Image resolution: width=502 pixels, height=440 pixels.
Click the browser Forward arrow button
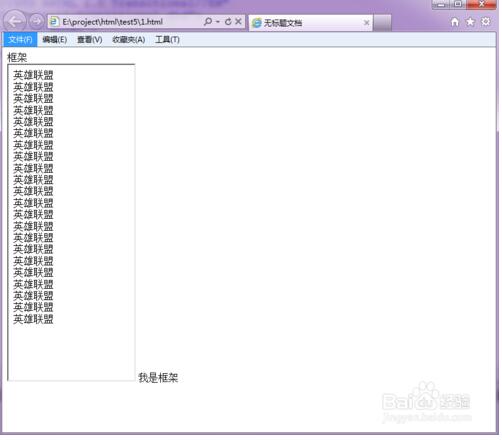(36, 22)
